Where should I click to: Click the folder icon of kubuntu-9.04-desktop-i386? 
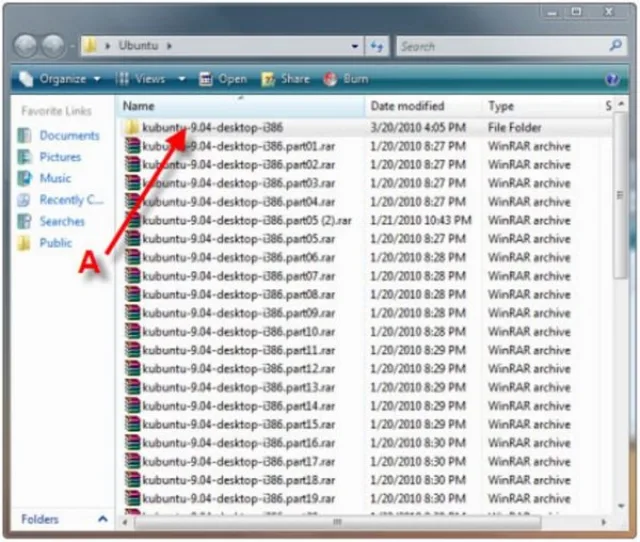[132, 128]
